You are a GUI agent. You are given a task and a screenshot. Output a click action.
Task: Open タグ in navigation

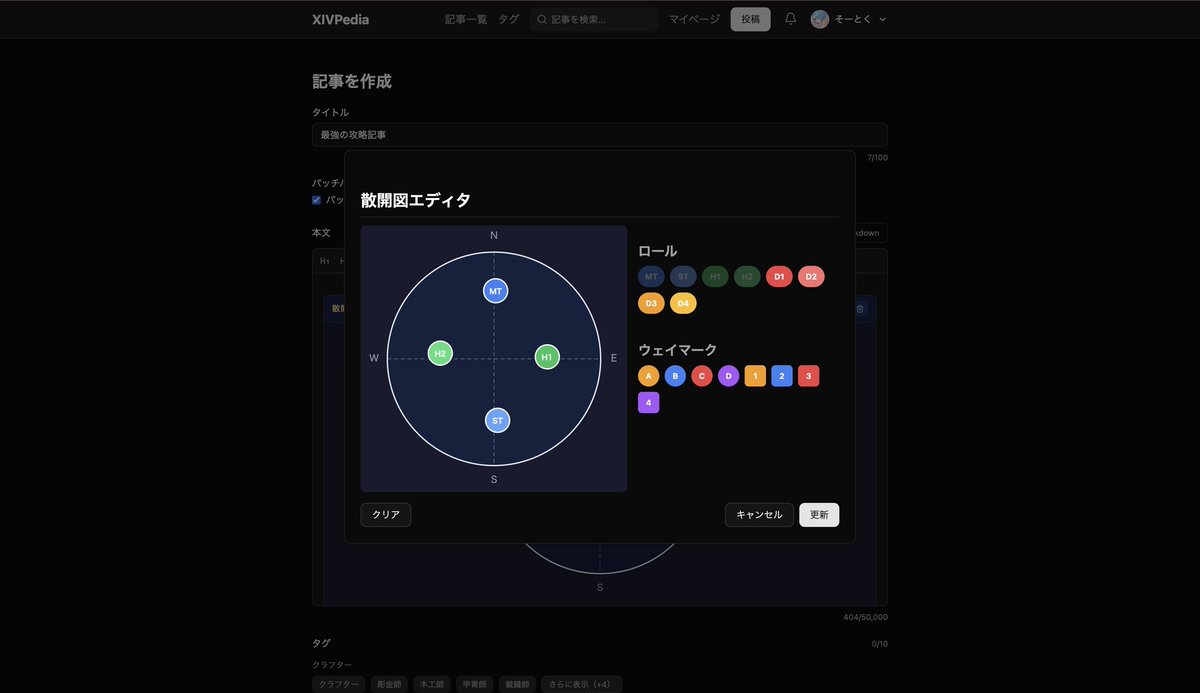point(509,19)
